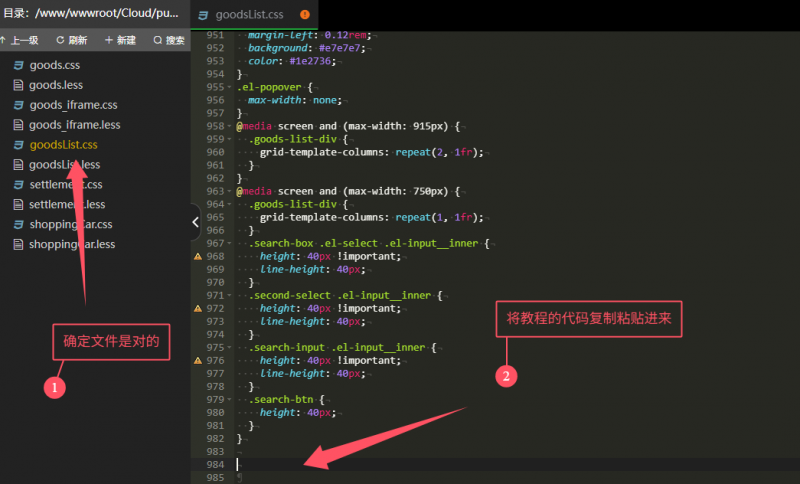Open goods.less file
800x484 pixels.
[54, 85]
